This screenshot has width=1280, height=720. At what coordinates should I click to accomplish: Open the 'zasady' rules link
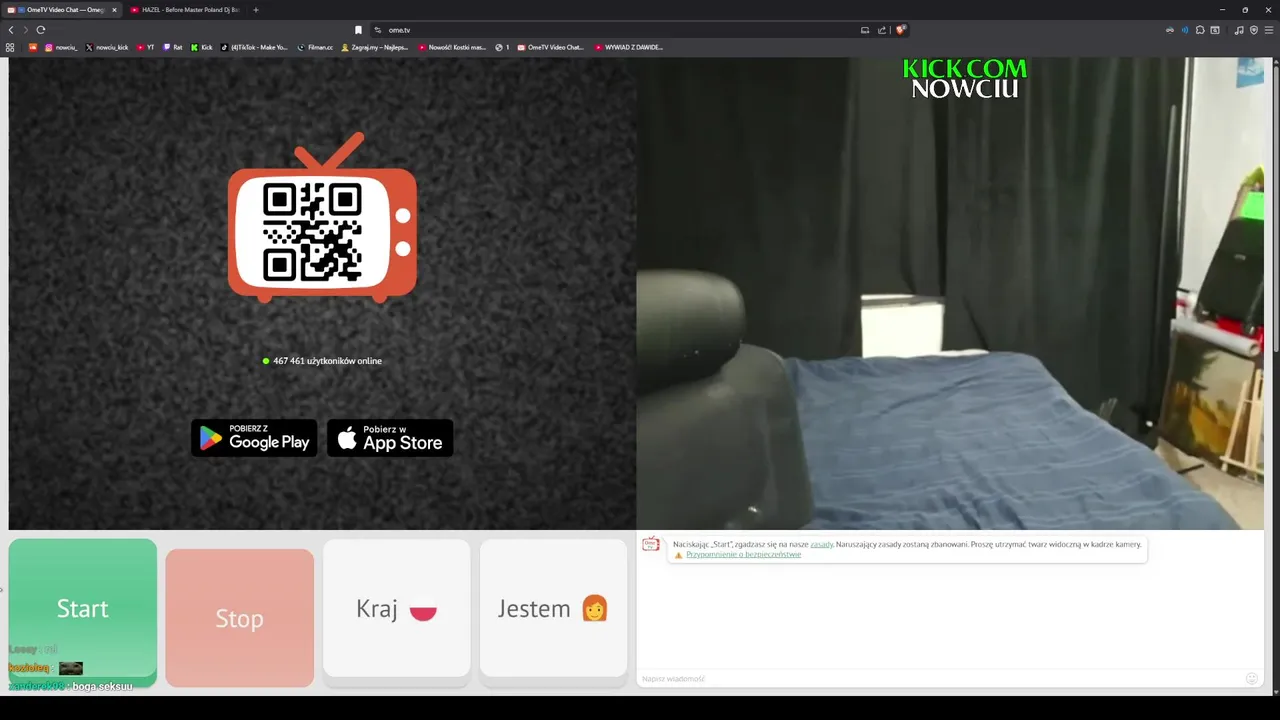tap(821, 544)
